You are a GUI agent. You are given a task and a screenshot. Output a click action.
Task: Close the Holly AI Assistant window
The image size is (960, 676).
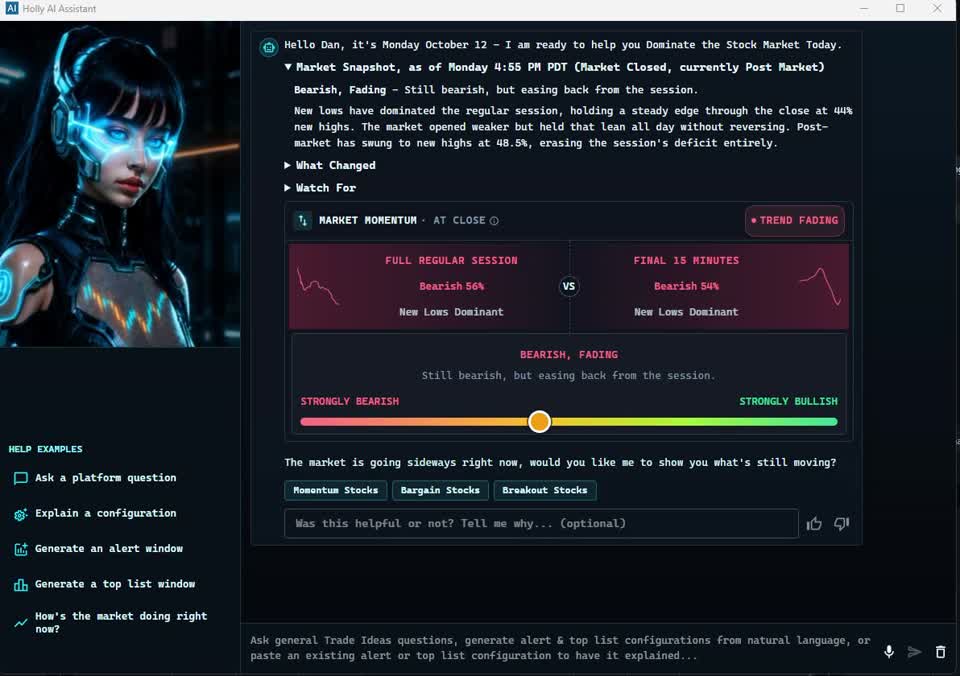coord(937,9)
